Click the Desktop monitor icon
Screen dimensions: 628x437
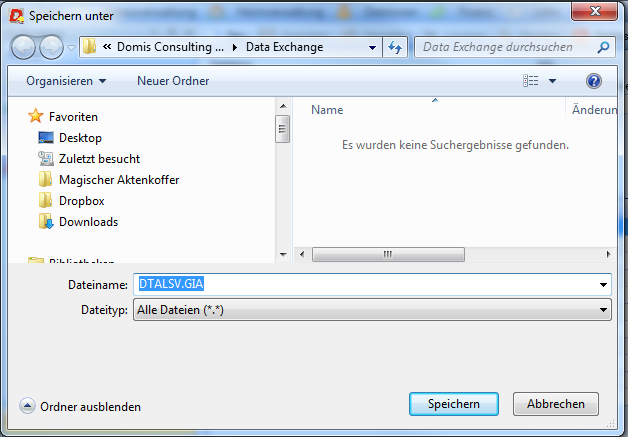pyautogui.click(x=46, y=137)
